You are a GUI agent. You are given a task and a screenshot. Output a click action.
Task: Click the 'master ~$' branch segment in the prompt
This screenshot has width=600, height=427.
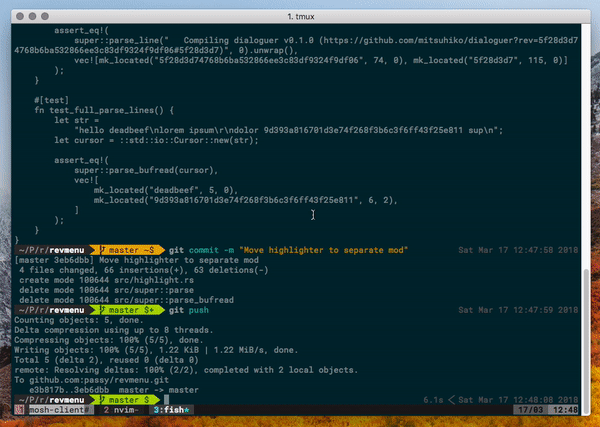(x=128, y=250)
